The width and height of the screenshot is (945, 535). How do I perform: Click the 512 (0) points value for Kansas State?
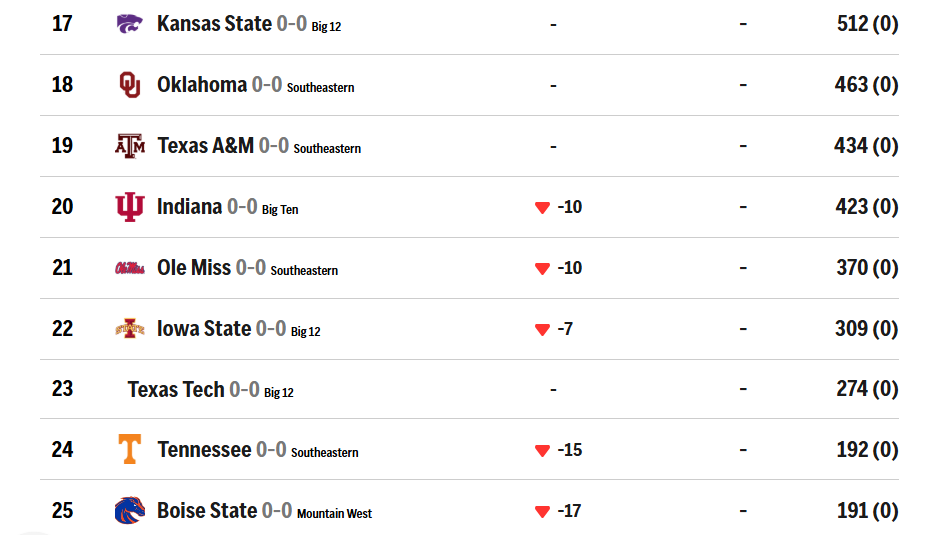point(867,23)
